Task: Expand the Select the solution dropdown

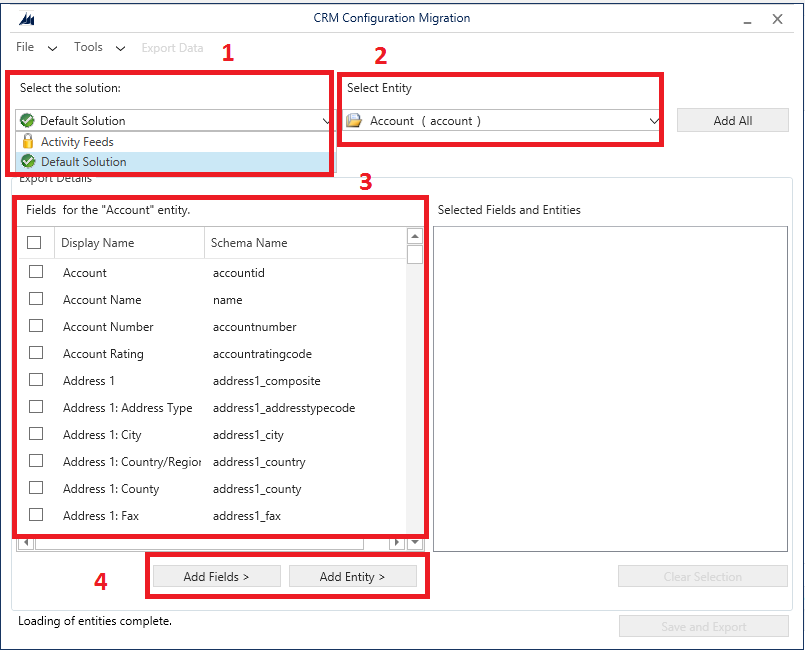Action: (326, 121)
